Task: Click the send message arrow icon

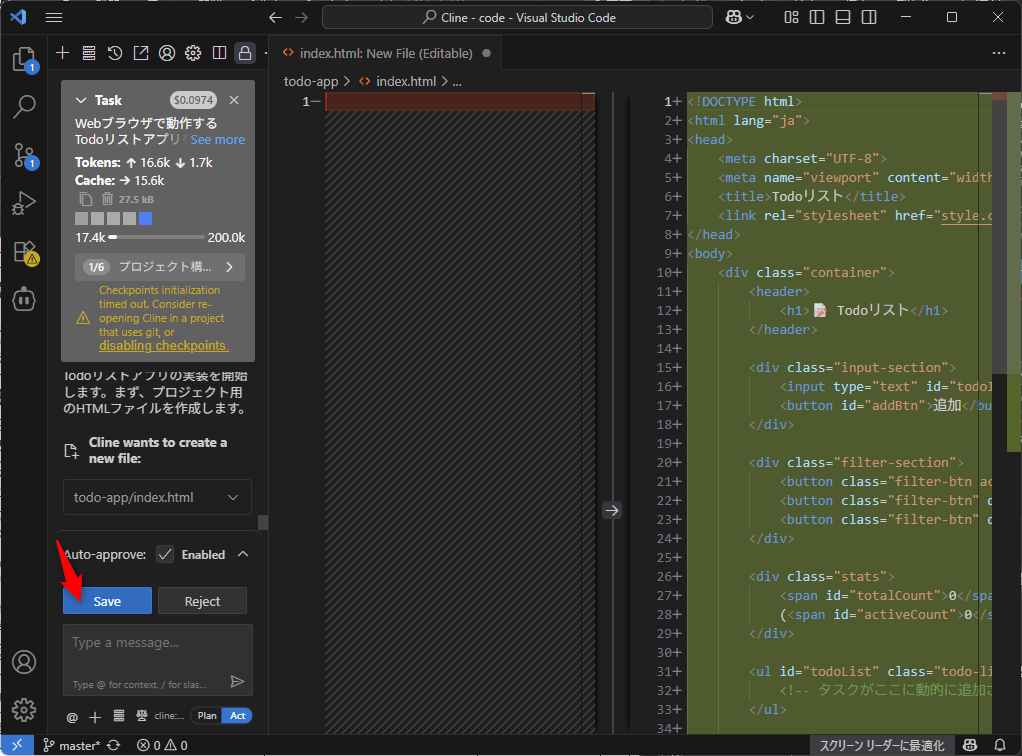Action: coord(237,681)
